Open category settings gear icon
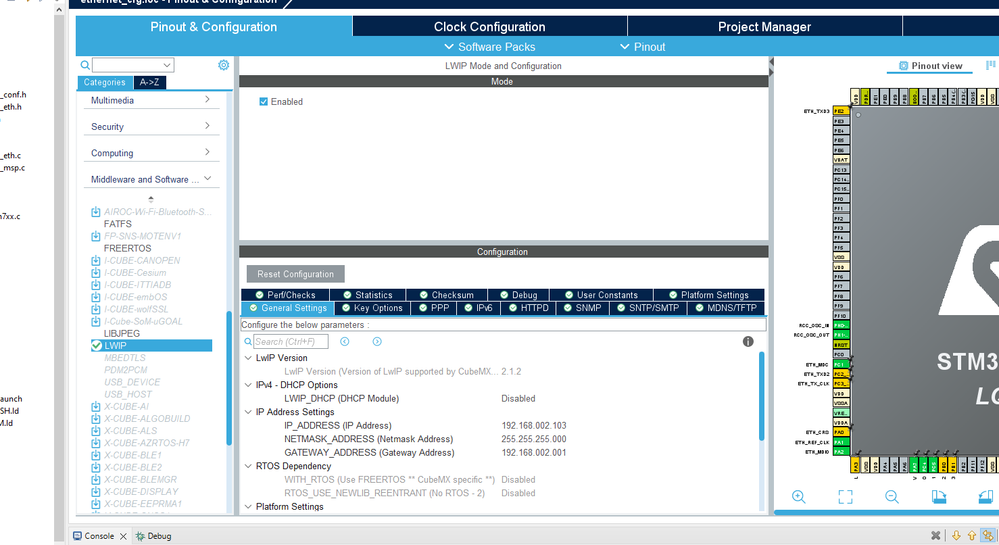Image resolution: width=999 pixels, height=545 pixels. click(224, 65)
